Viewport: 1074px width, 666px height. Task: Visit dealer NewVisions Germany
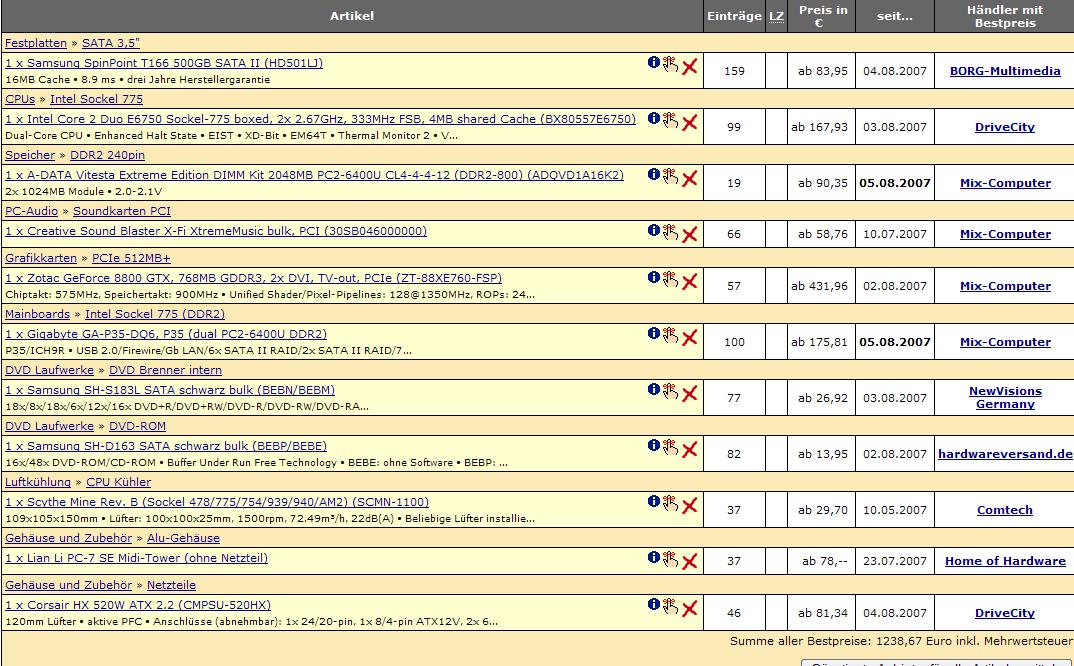(x=1005, y=397)
